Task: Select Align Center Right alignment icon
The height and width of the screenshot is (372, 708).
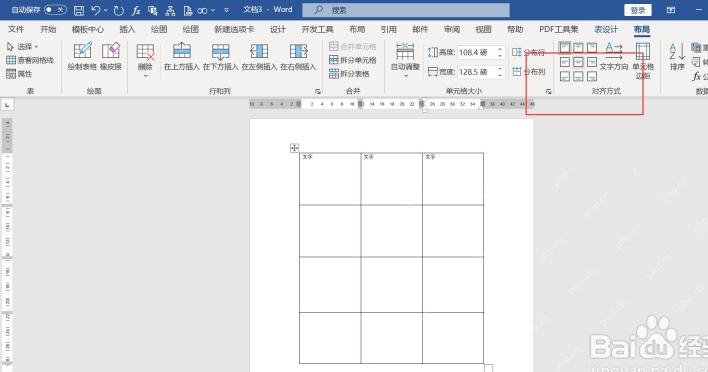Action: [x=592, y=62]
